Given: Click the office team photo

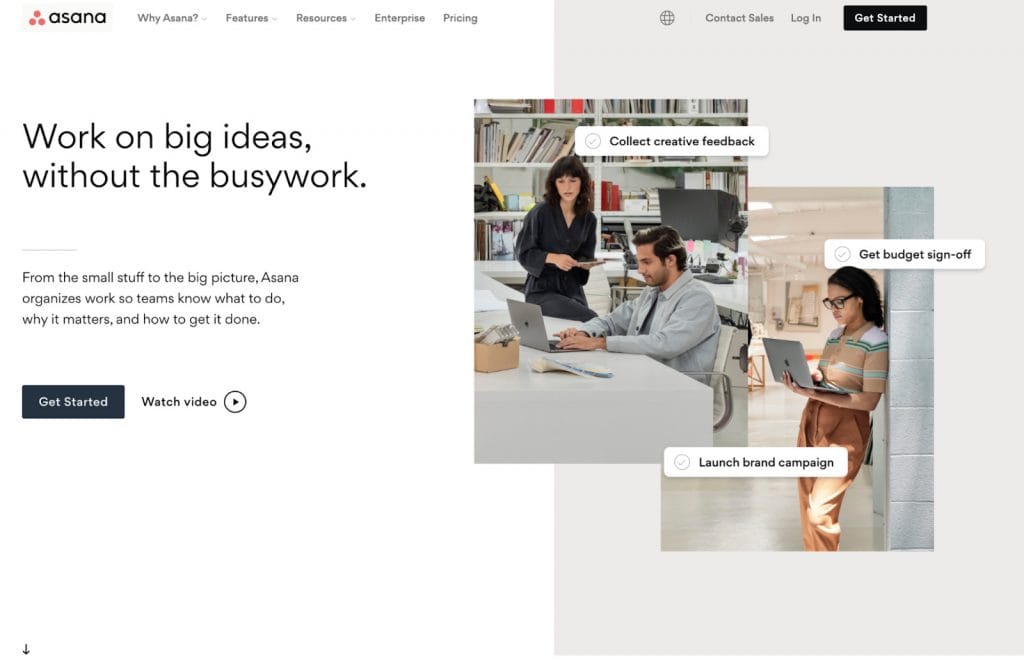Looking at the screenshot, I should (x=611, y=281).
